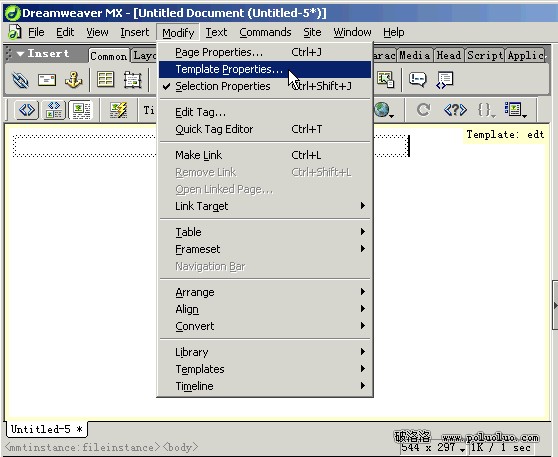Viewport: 558px width, 457px height.
Task: Select the Untitled-5 document tab
Action: tap(47, 429)
